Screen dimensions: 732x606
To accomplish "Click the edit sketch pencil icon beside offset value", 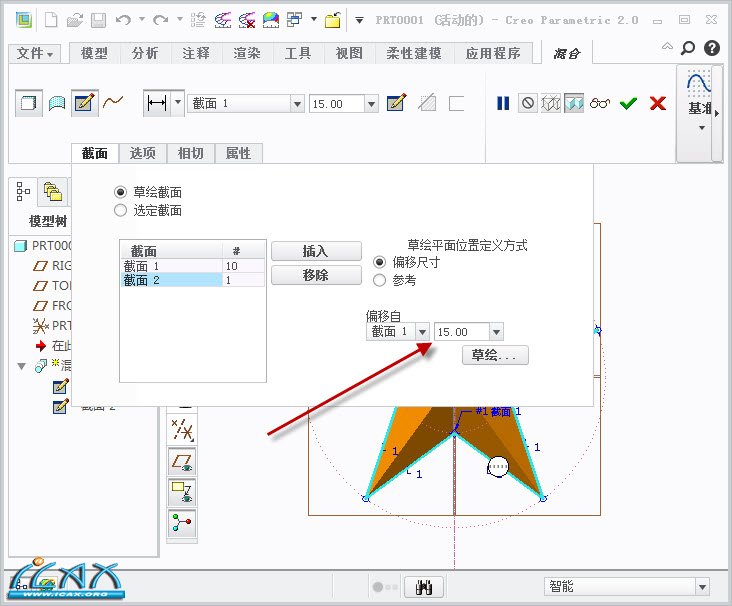I will [396, 102].
